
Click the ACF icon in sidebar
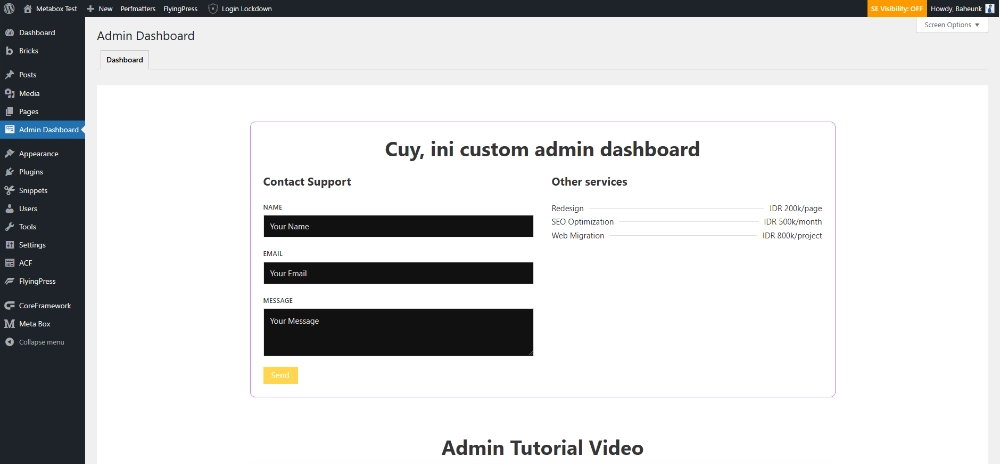[10, 263]
